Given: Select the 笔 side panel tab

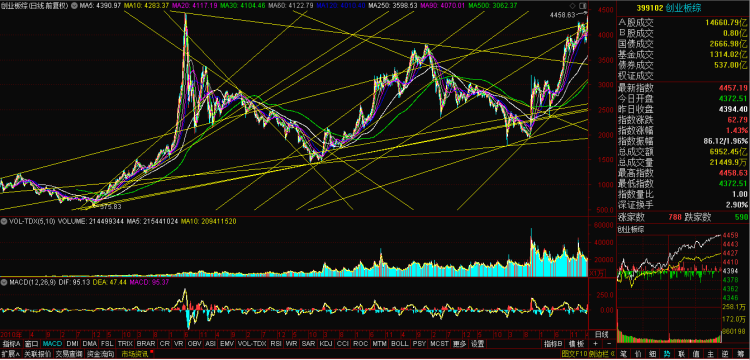Looking at the screenshot, I should click(624, 354).
